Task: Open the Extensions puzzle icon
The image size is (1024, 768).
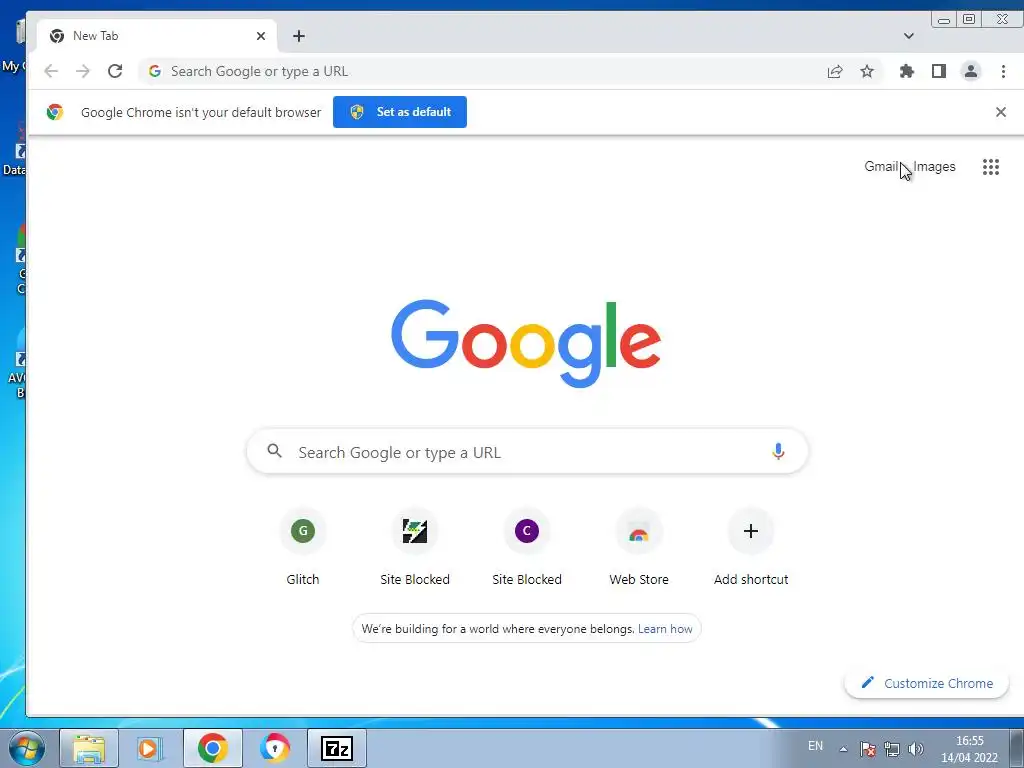Action: coord(906,71)
